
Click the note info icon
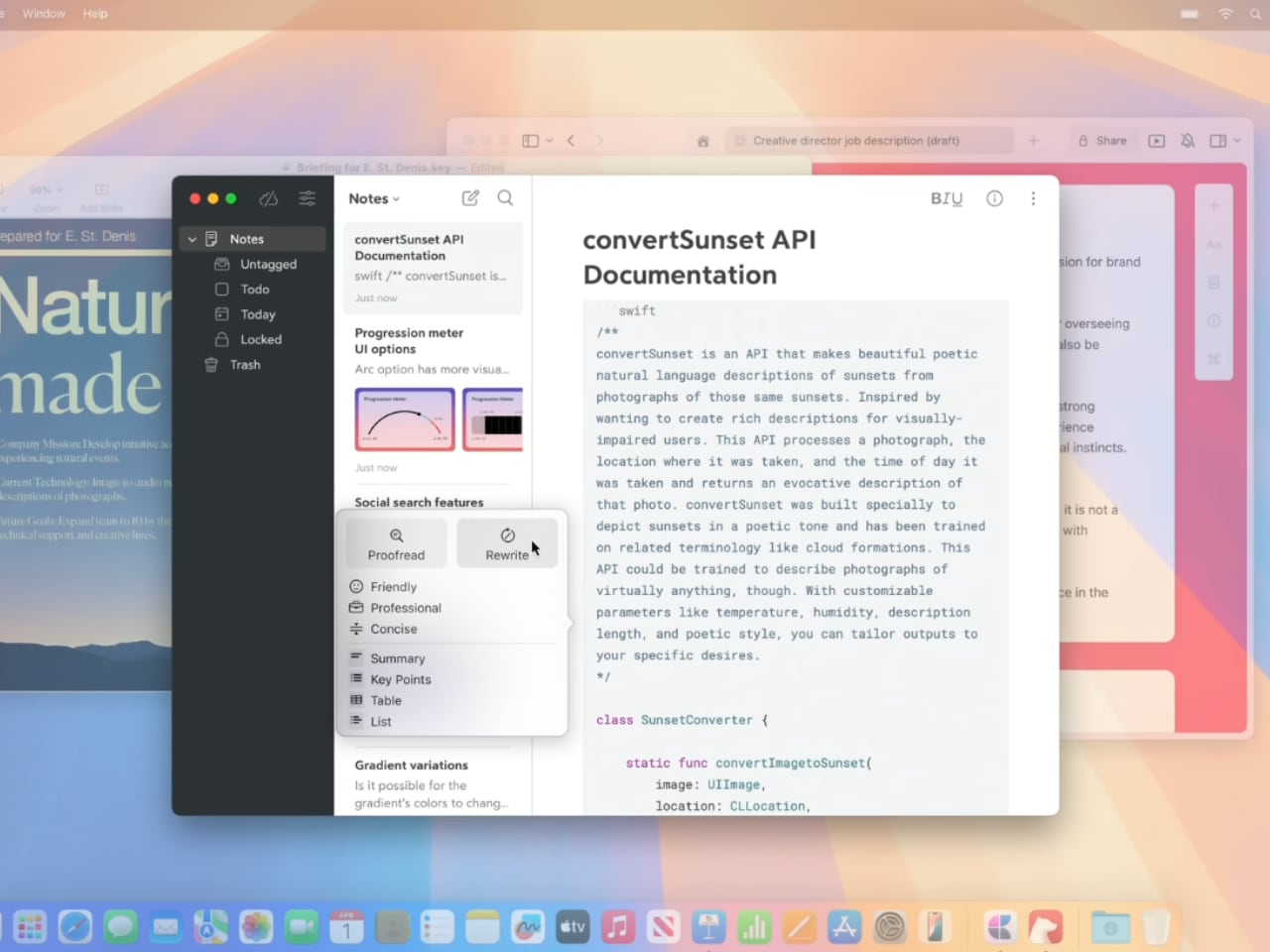pyautogui.click(x=994, y=198)
